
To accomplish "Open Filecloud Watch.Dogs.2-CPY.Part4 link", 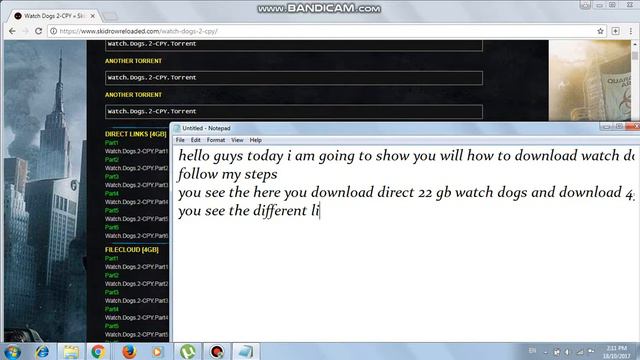I will pyautogui.click(x=136, y=318).
